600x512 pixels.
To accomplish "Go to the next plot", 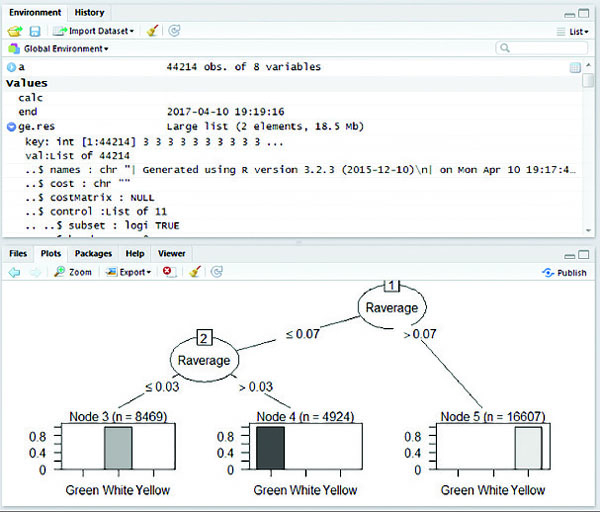I will pyautogui.click(x=35, y=272).
